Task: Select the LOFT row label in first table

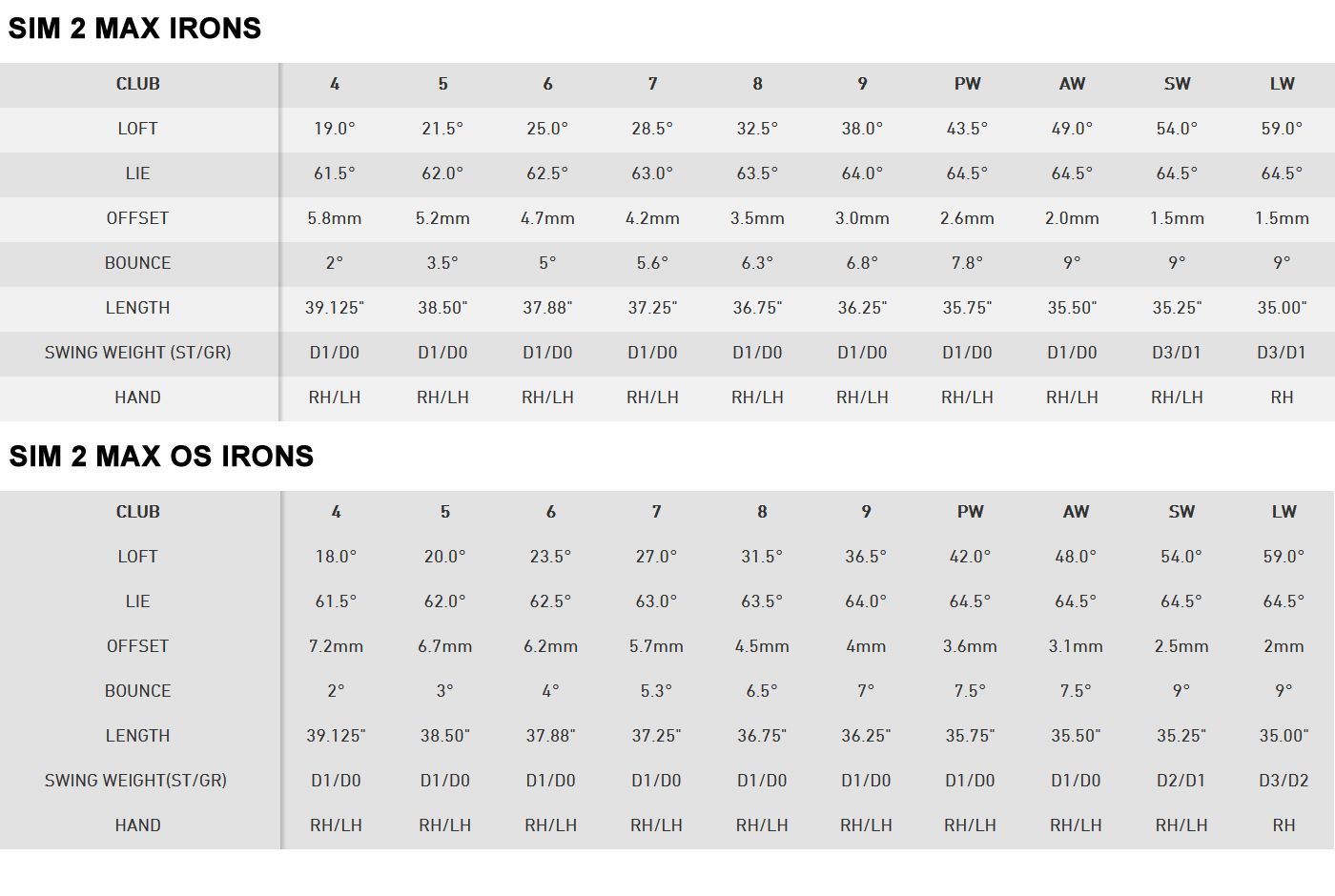Action: click(x=137, y=129)
